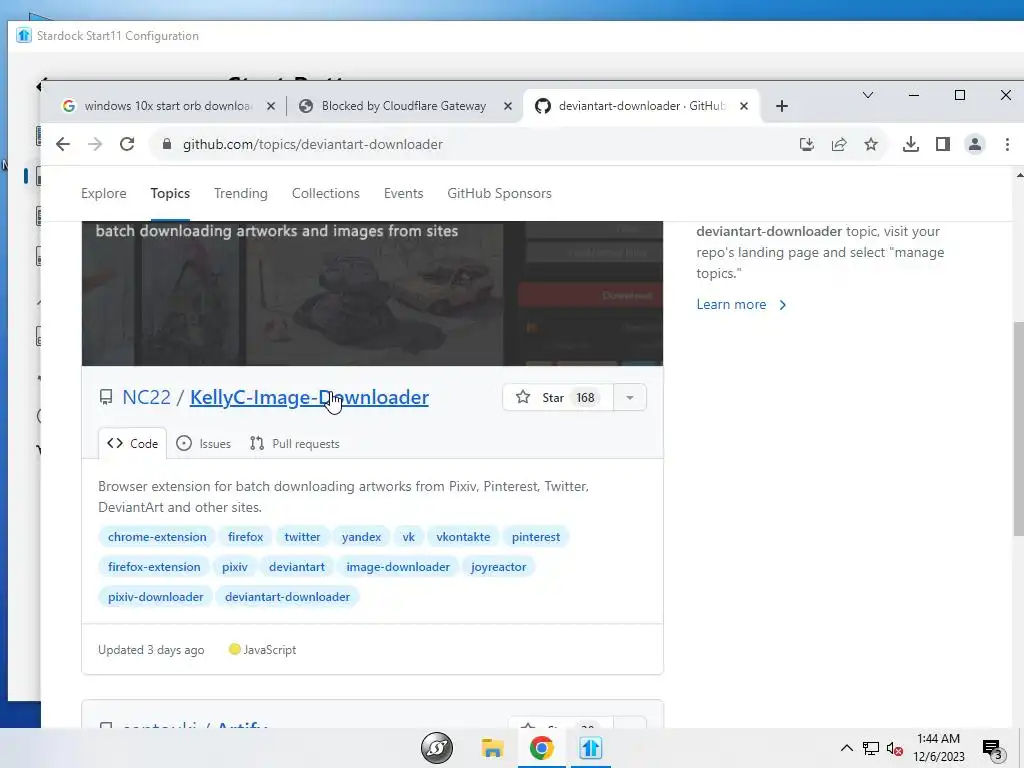Open a new browser tab
1024x768 pixels.
[782, 106]
